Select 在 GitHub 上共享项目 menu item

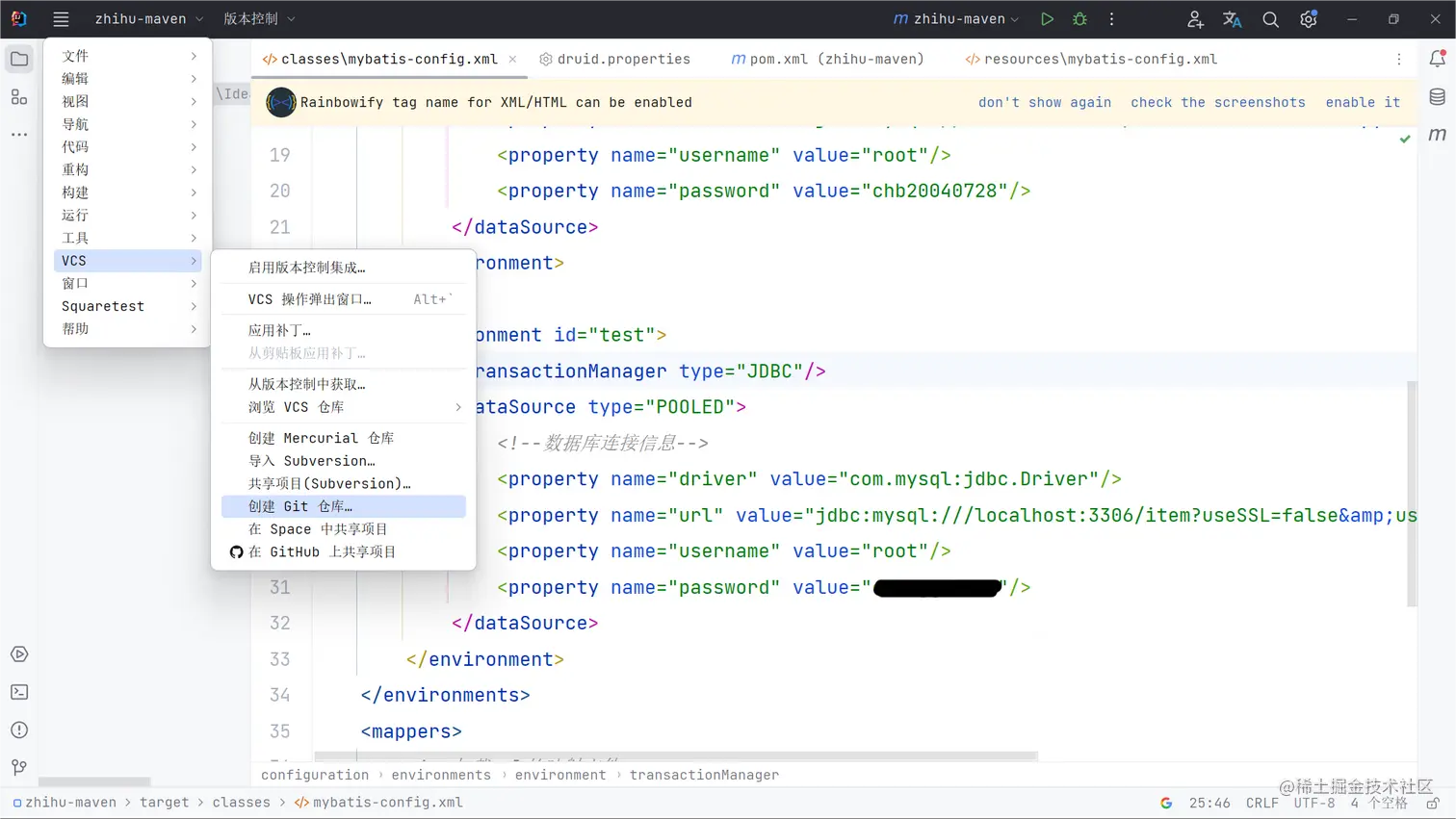click(x=344, y=551)
